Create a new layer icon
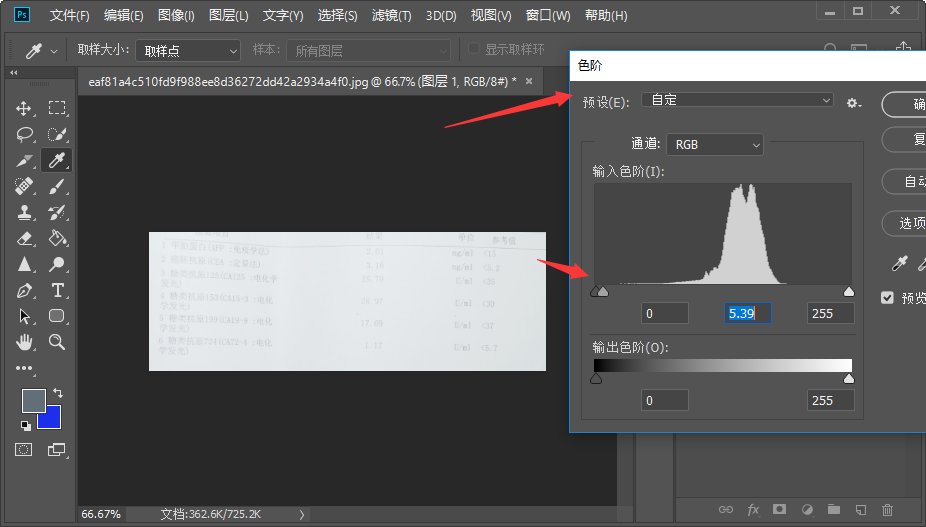The width and height of the screenshot is (926, 527). tap(861, 510)
